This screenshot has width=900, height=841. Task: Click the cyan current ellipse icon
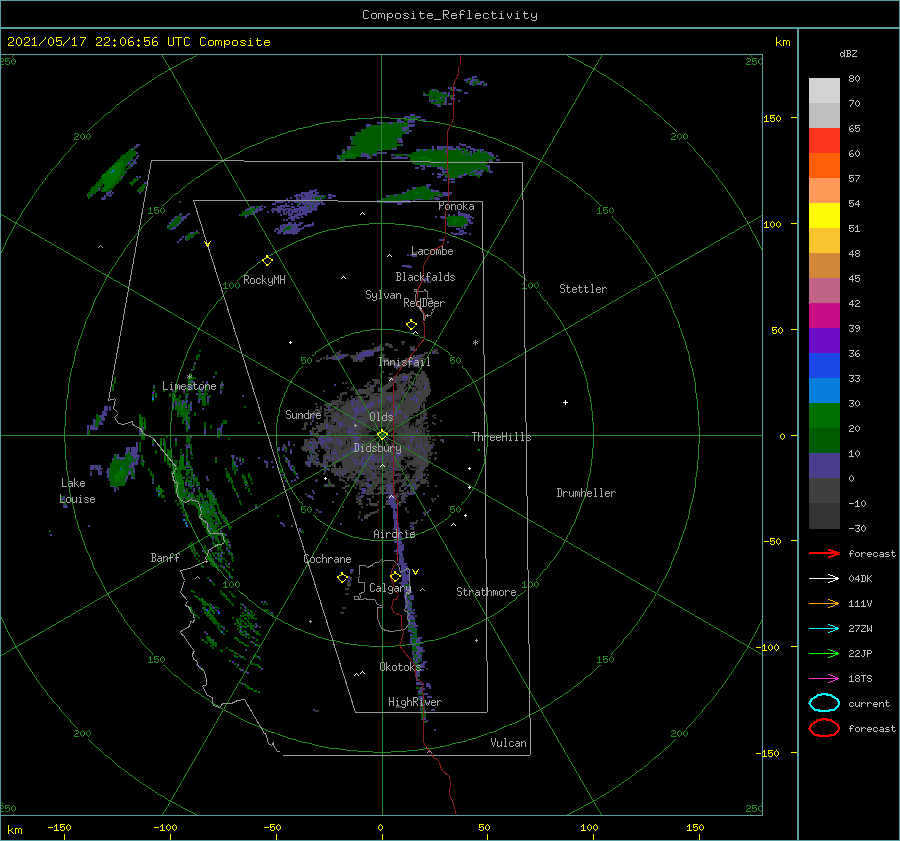pos(824,703)
